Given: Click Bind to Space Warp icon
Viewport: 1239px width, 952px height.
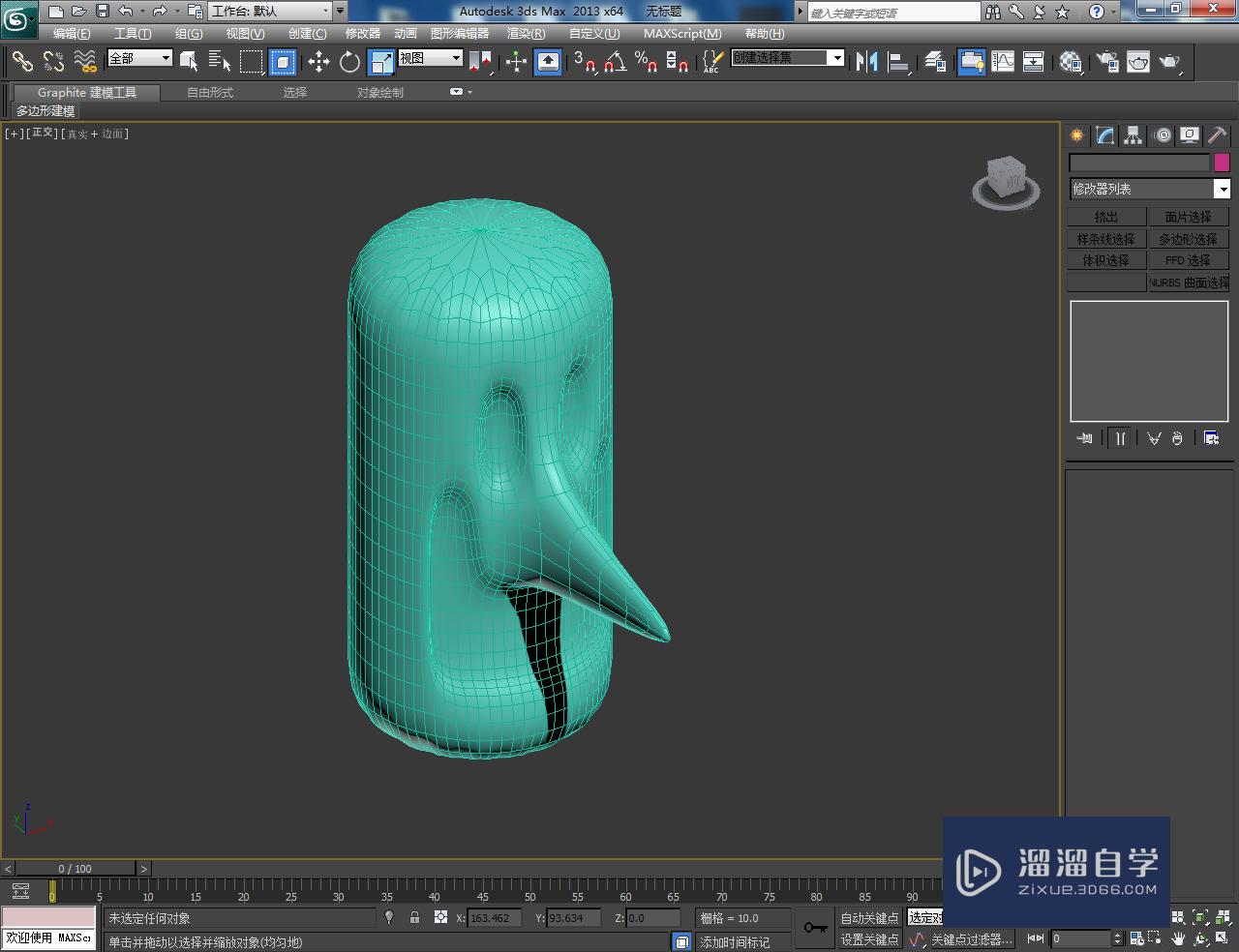Looking at the screenshot, I should [85, 62].
